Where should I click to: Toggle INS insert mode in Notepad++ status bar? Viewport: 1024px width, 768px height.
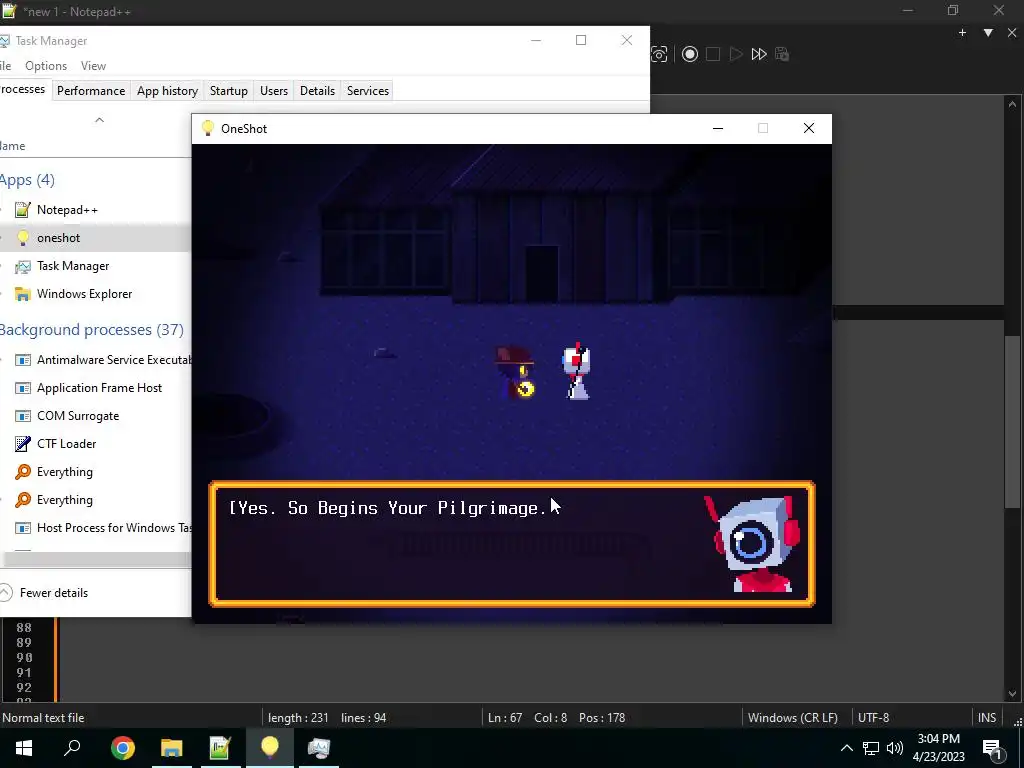[986, 717]
